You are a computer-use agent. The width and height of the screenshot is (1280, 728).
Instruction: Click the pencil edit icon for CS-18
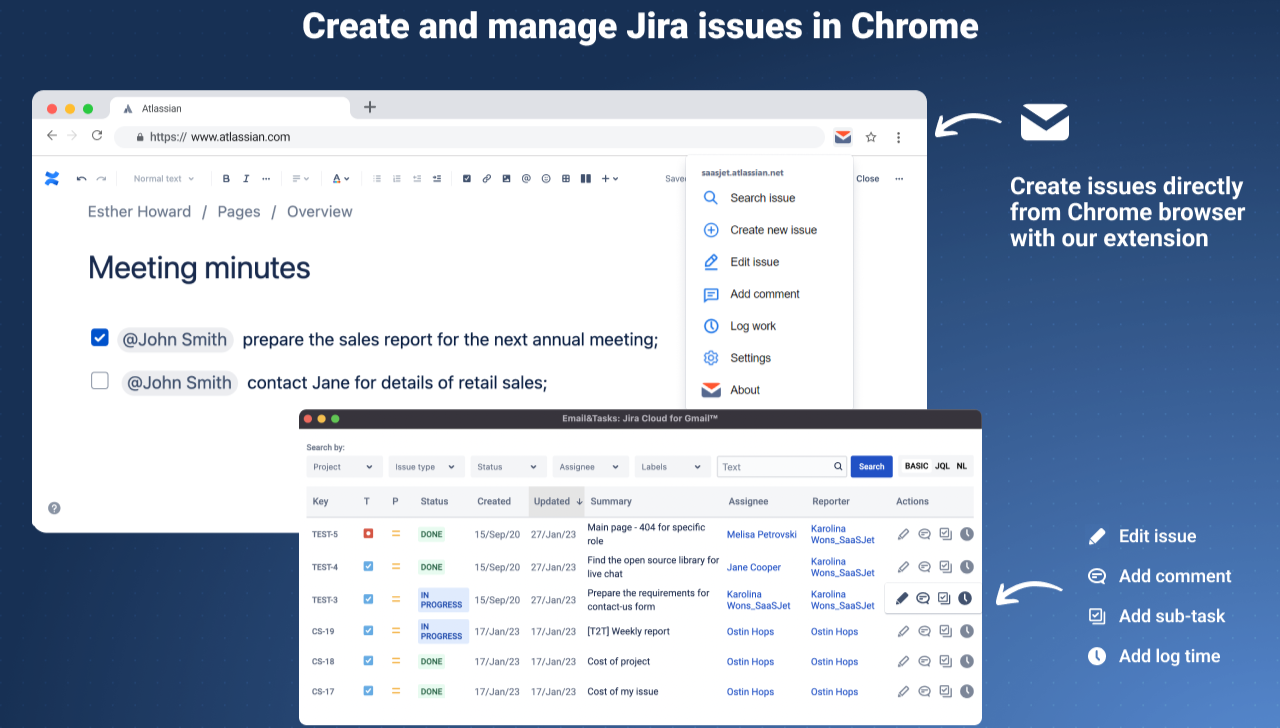click(904, 662)
